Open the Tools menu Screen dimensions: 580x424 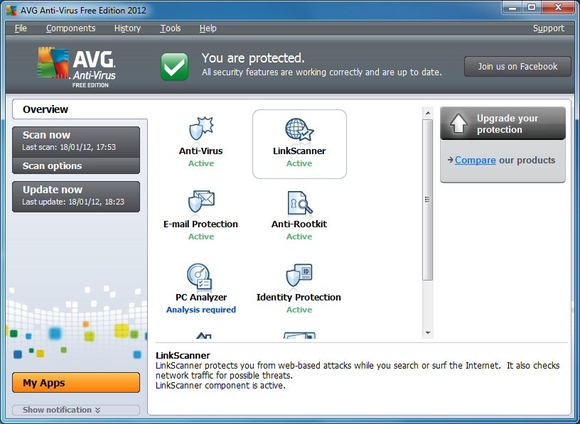click(x=171, y=28)
